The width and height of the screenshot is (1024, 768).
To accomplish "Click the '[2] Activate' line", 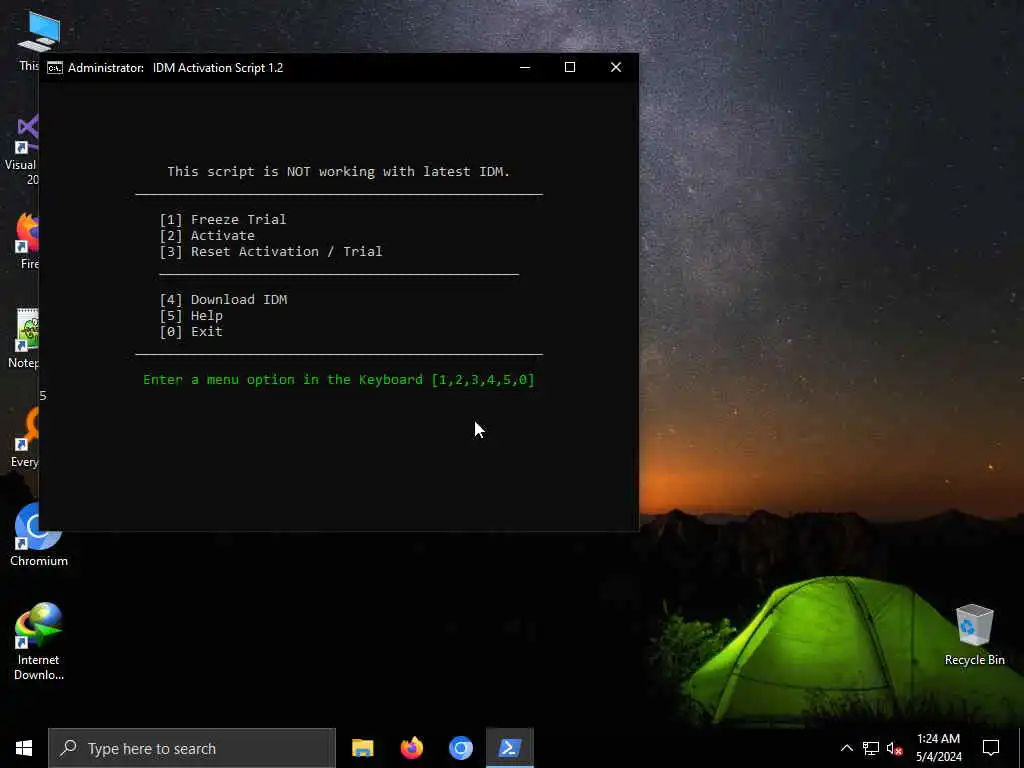I will [x=207, y=236].
